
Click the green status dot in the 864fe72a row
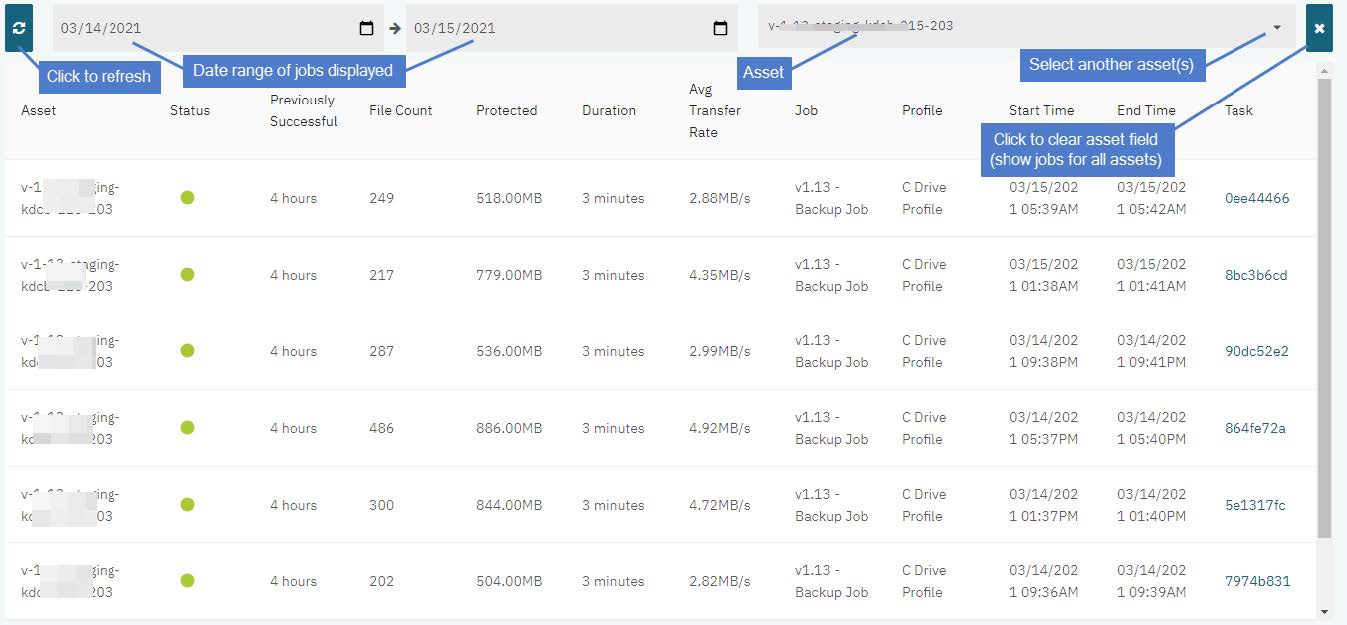(187, 427)
